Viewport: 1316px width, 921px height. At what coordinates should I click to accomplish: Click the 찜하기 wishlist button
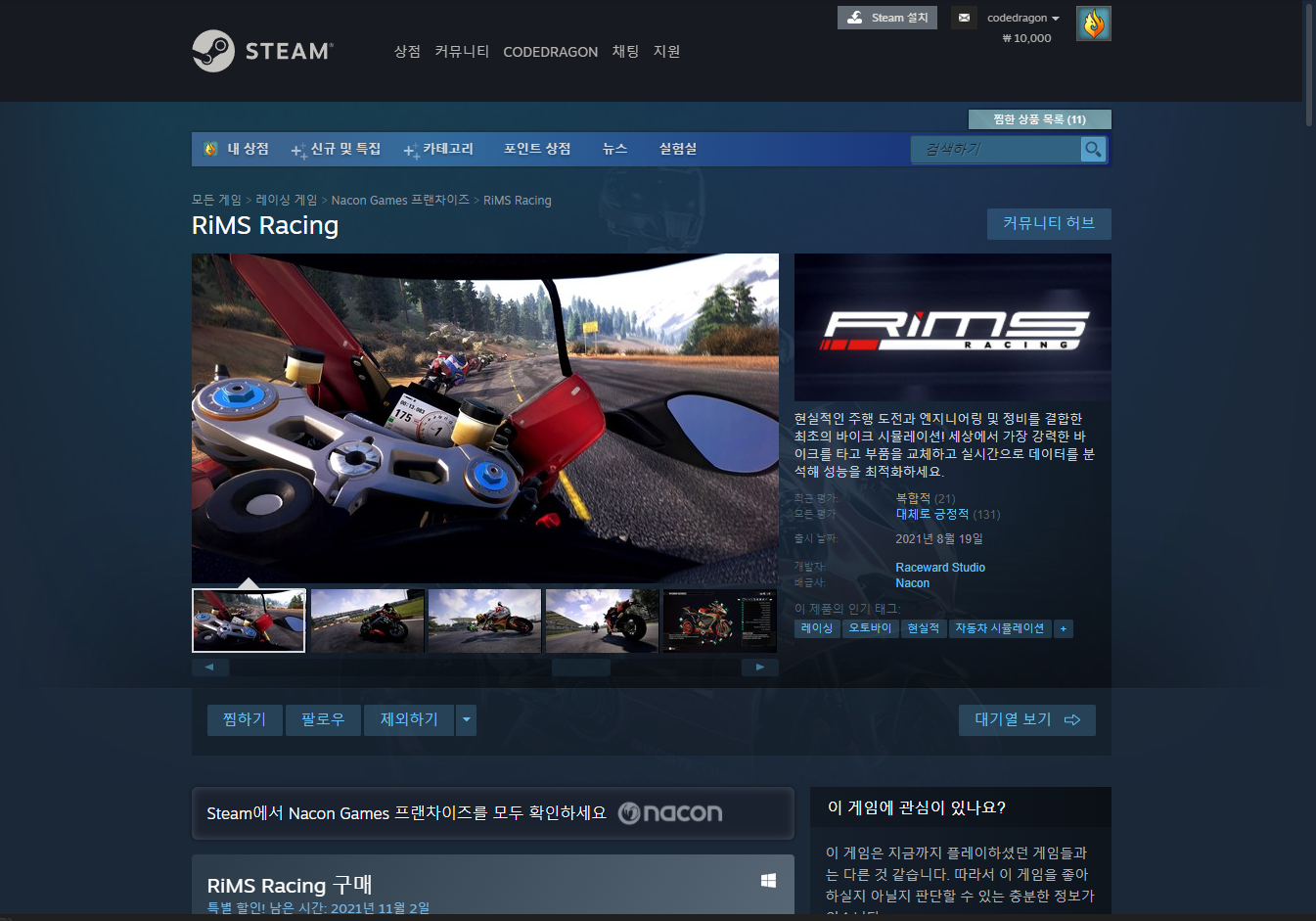pyautogui.click(x=245, y=719)
